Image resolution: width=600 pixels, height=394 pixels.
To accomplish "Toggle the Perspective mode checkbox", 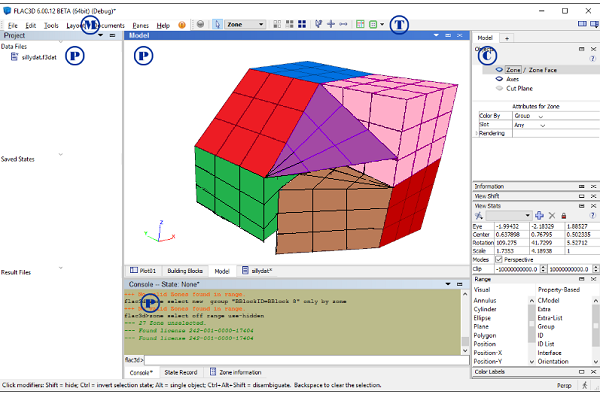I will click(499, 260).
